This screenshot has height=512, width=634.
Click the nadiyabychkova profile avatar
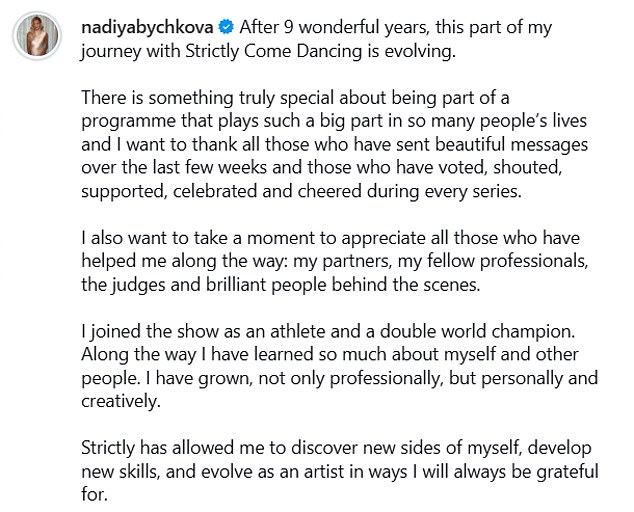click(x=38, y=38)
